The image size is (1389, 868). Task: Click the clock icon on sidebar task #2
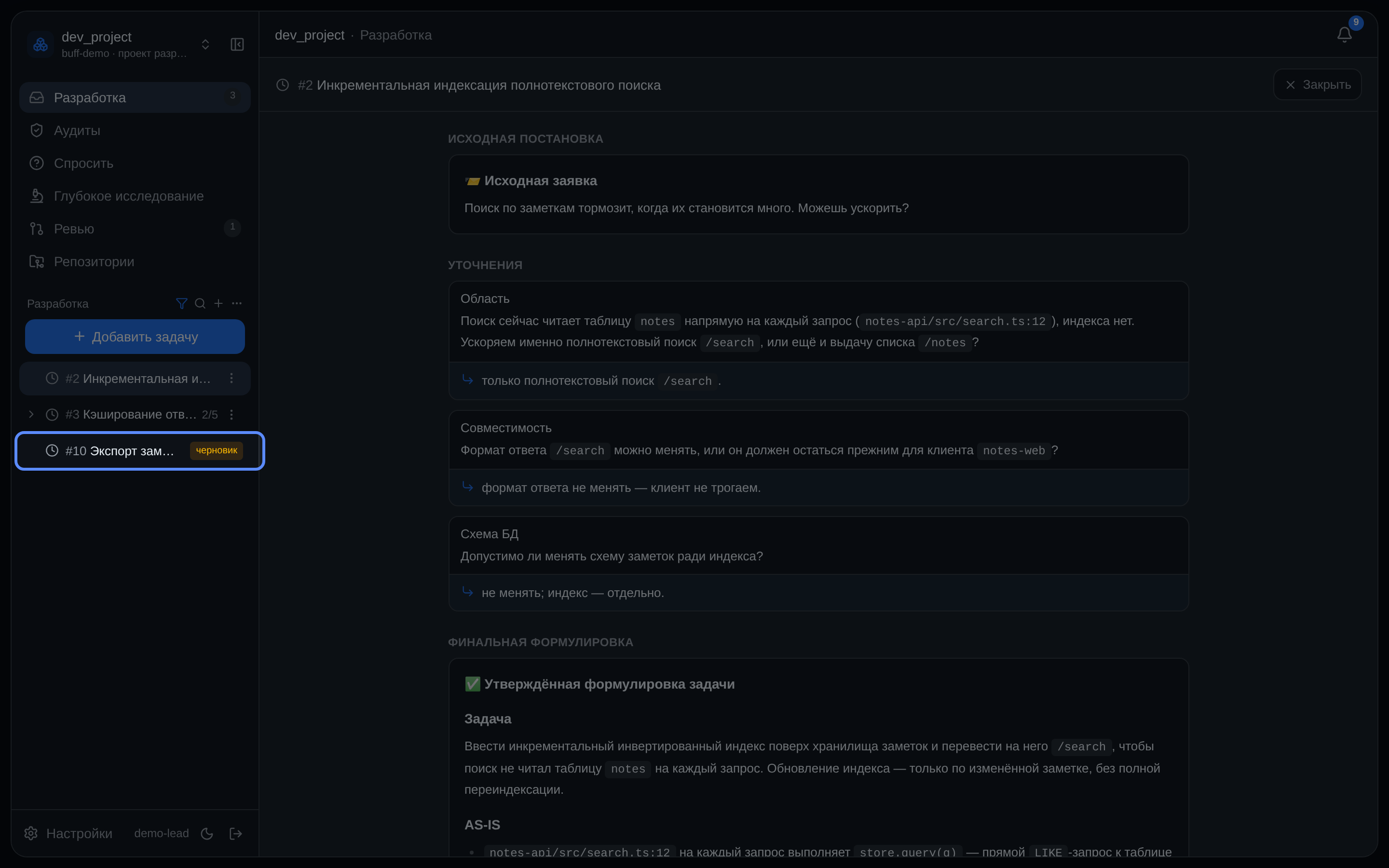(x=52, y=379)
